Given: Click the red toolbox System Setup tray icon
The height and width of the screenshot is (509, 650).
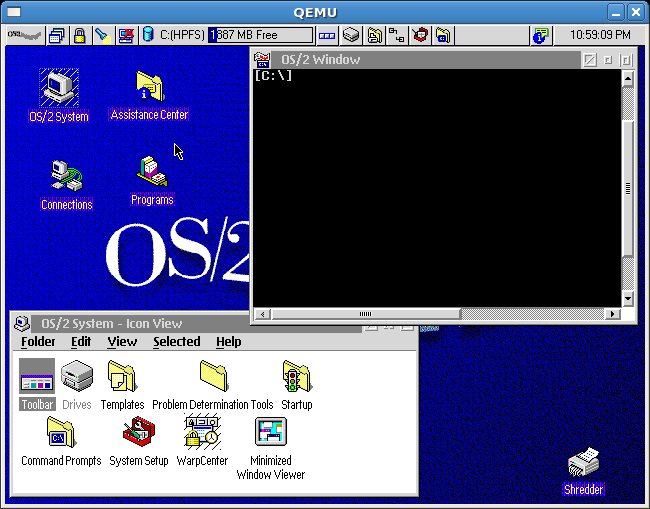Looking at the screenshot, I should click(420, 35).
